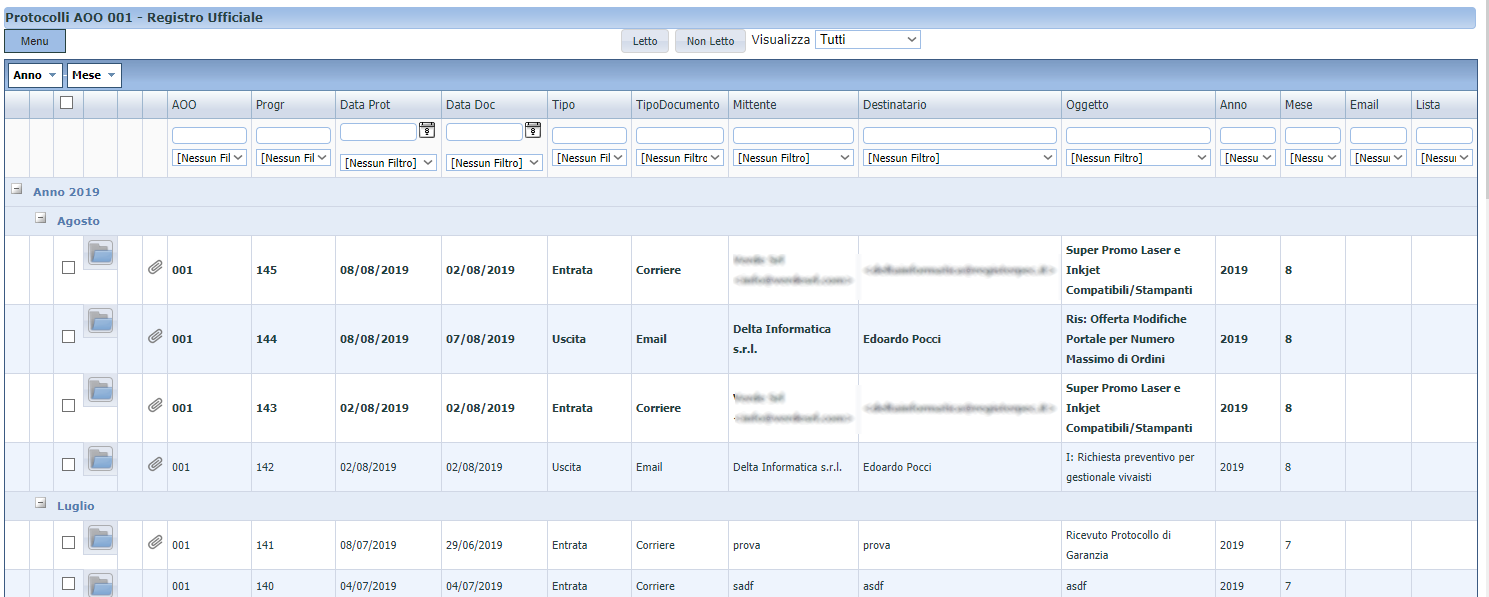Open folder icon for protocol 144

coord(100,323)
